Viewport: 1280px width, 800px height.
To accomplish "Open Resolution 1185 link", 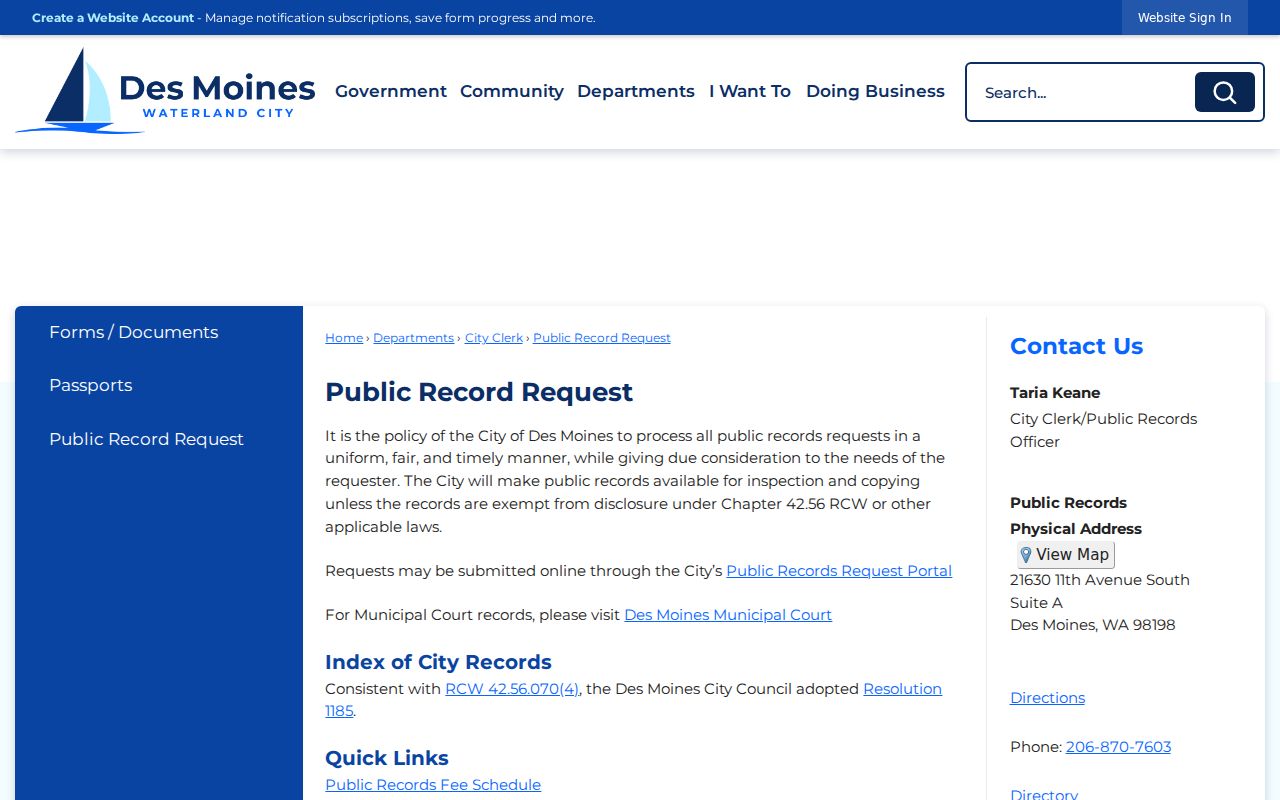I will click(x=902, y=689).
